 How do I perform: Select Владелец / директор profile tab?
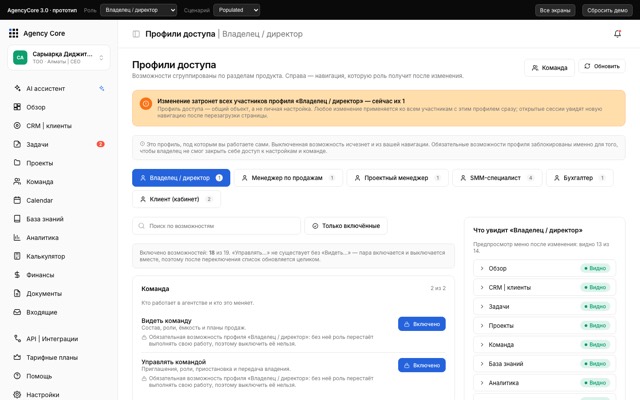pos(181,178)
